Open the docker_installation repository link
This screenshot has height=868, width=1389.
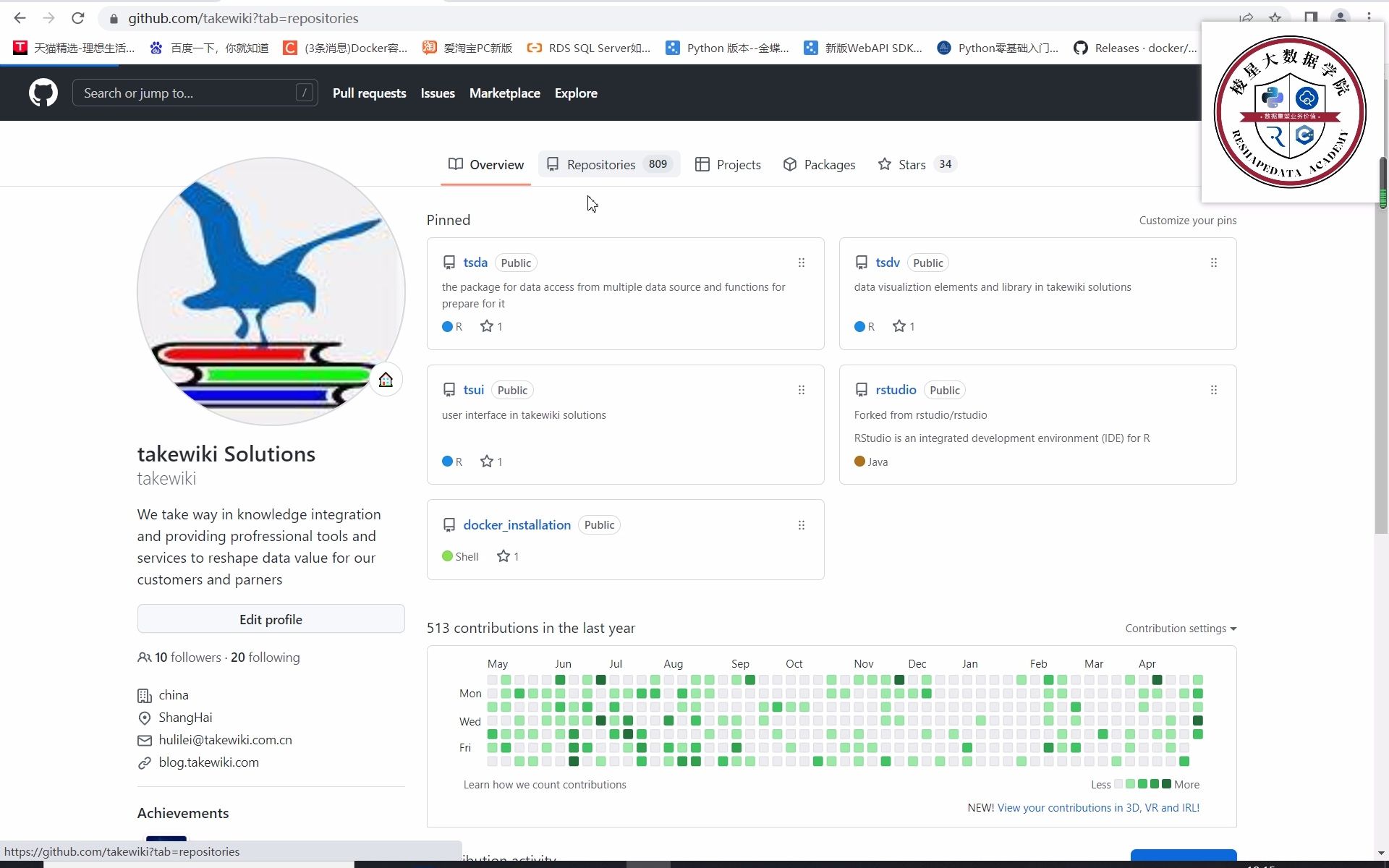517,525
